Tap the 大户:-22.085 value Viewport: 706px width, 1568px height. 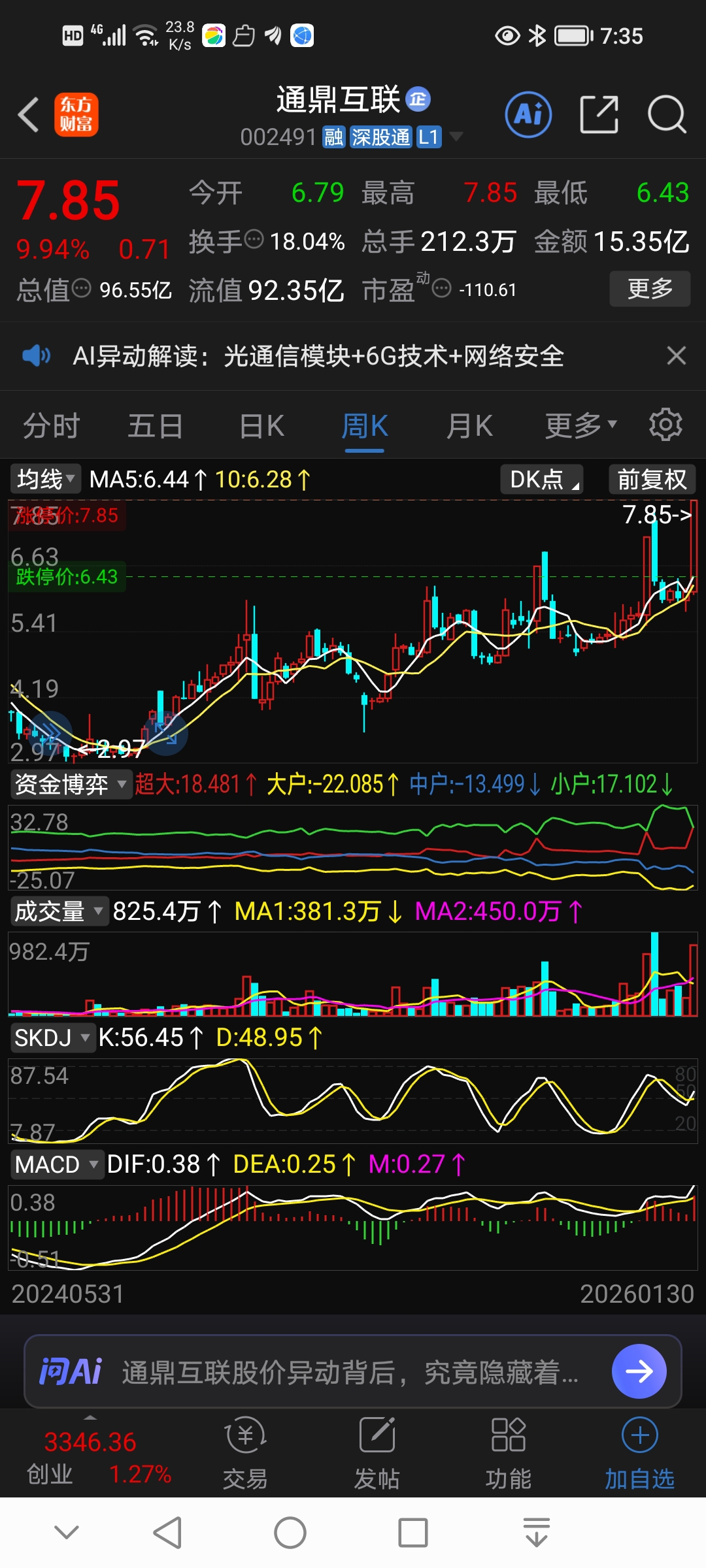332,784
